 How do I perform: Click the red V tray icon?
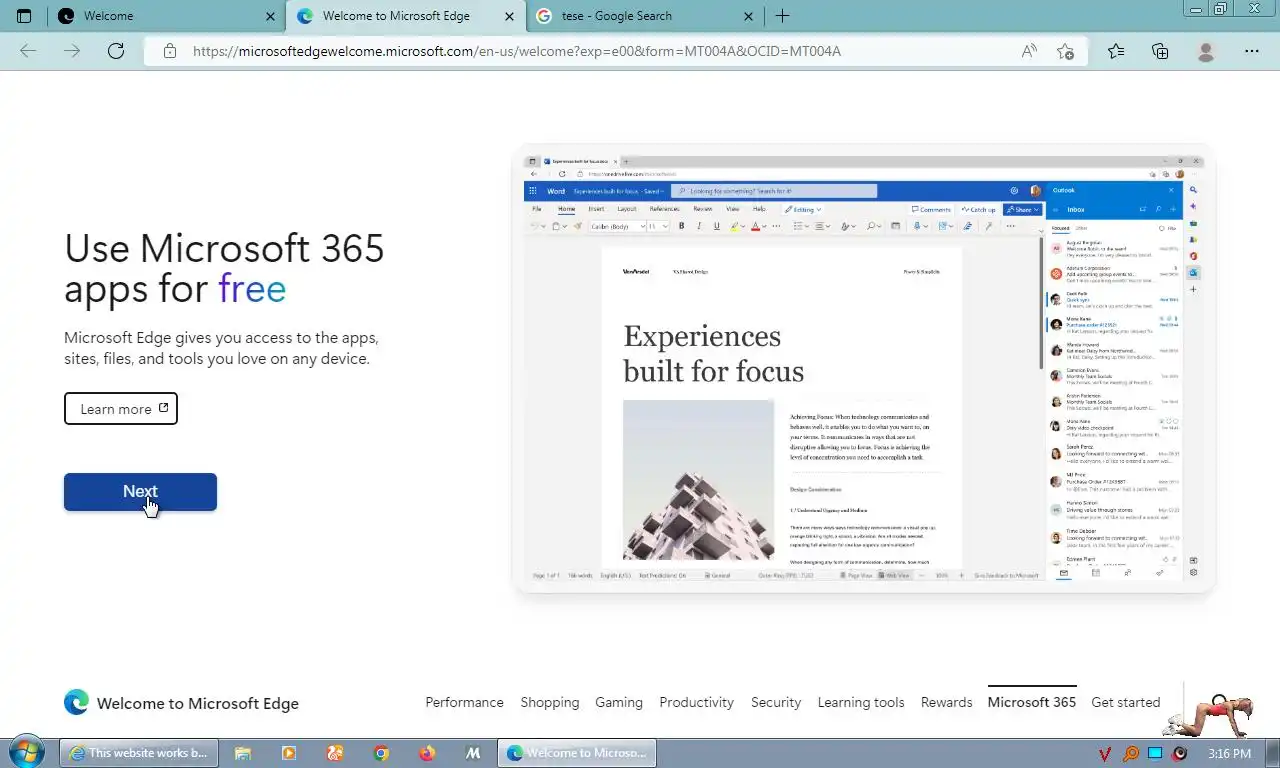(x=1106, y=753)
